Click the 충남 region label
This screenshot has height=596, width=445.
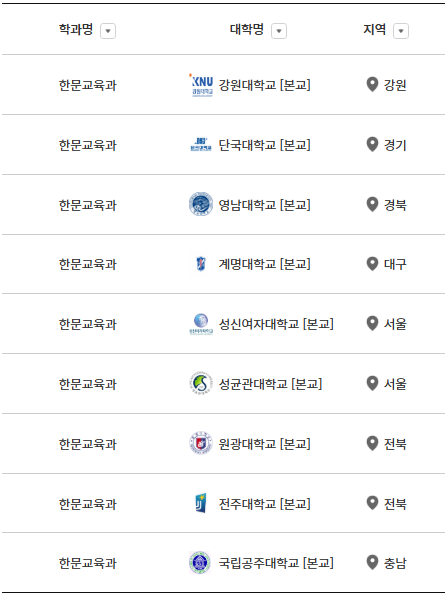(x=395, y=563)
